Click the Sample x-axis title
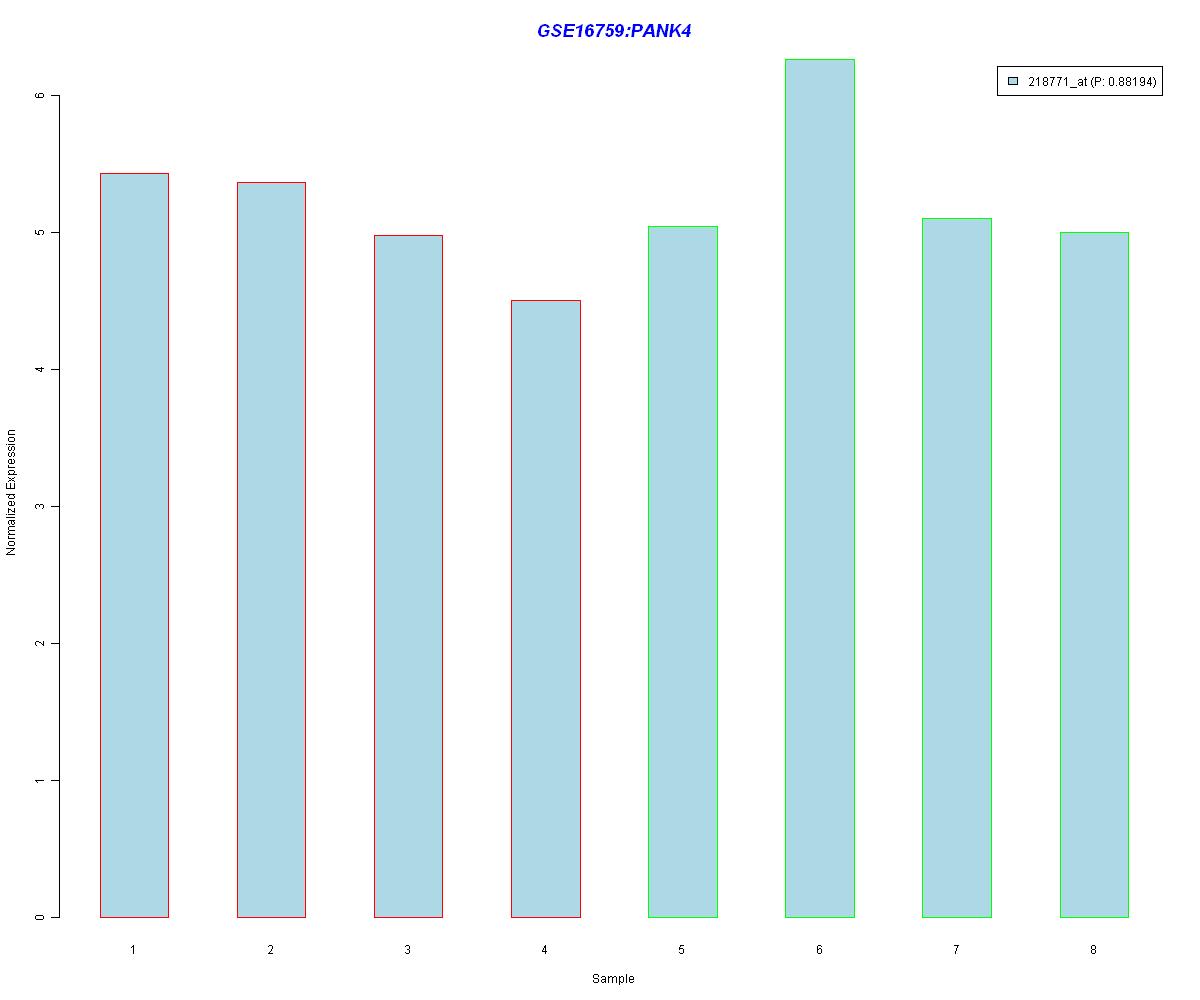1200x1000 pixels. 613,979
